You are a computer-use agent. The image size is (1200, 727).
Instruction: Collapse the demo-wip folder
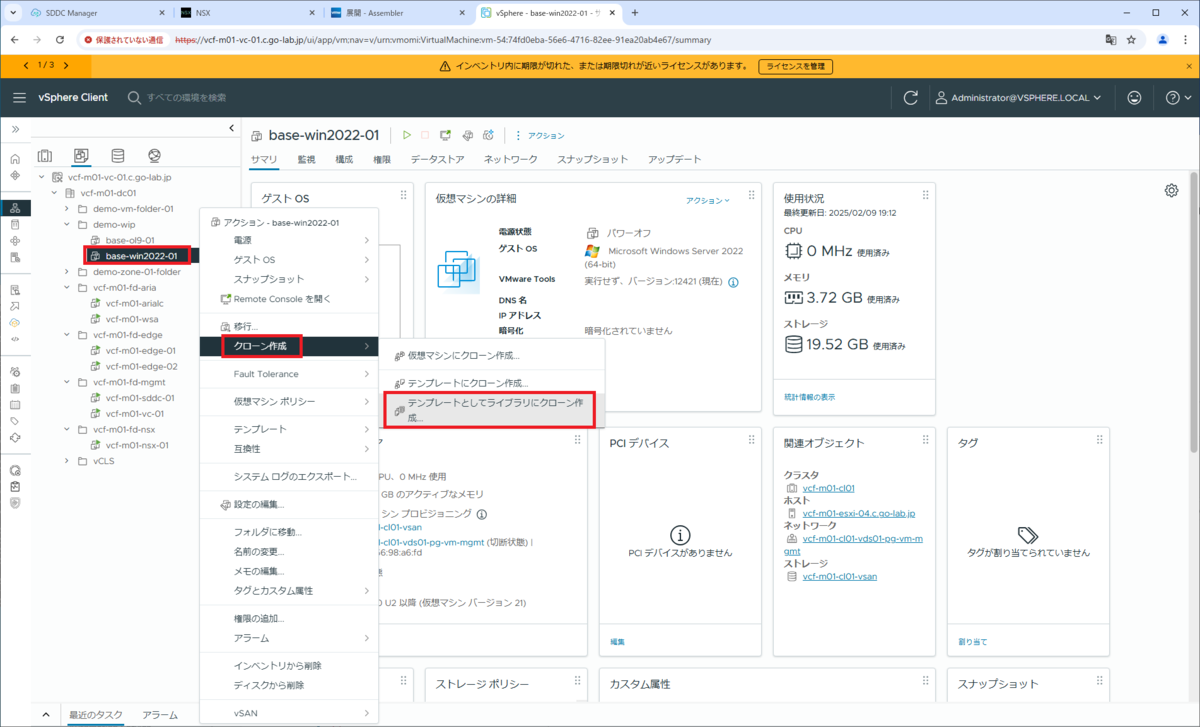tap(67, 225)
